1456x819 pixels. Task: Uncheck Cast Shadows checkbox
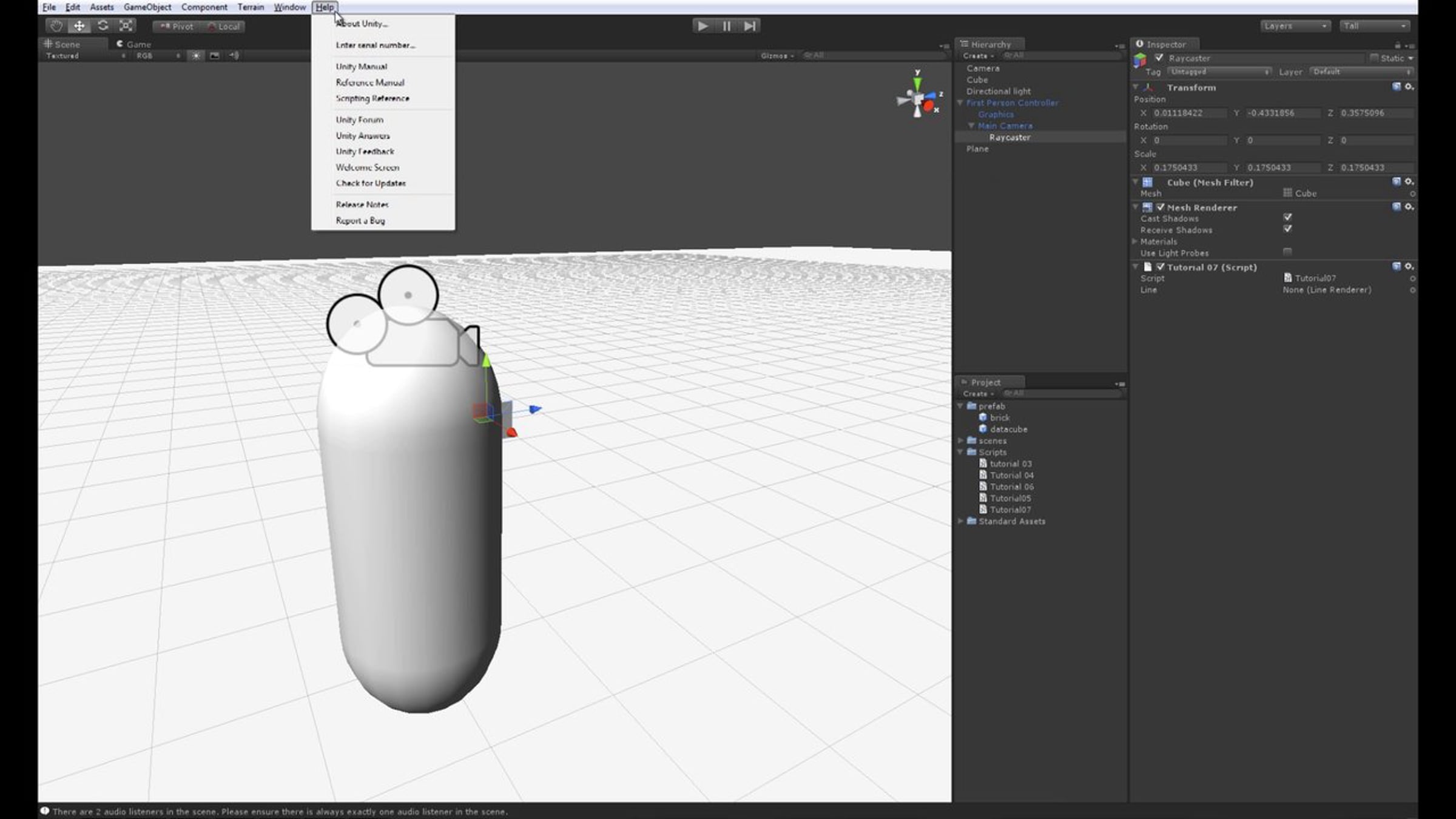click(1287, 217)
